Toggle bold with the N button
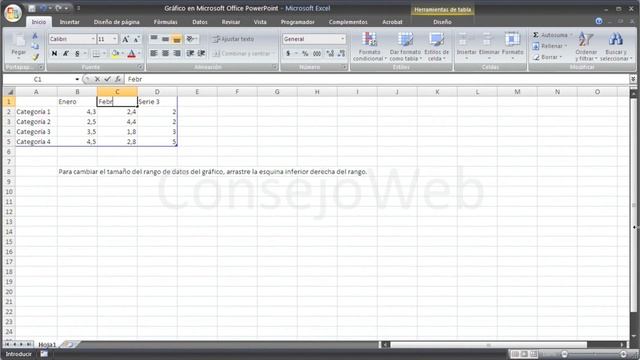The height and width of the screenshot is (360, 640). [54, 53]
